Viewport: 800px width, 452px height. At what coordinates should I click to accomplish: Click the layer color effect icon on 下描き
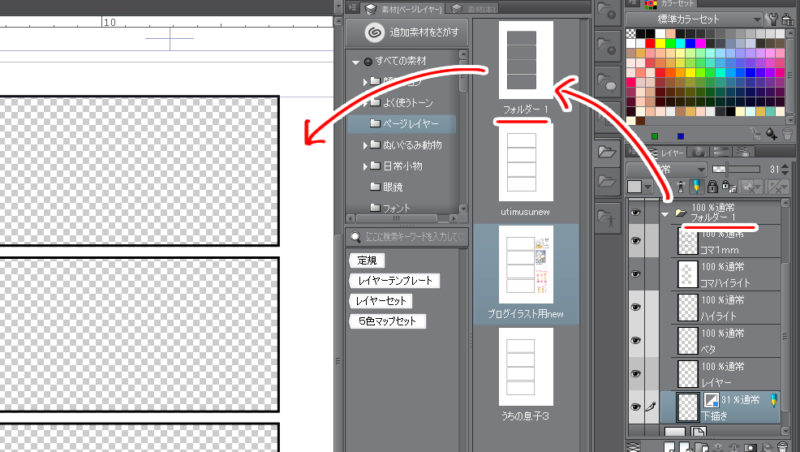pos(711,399)
